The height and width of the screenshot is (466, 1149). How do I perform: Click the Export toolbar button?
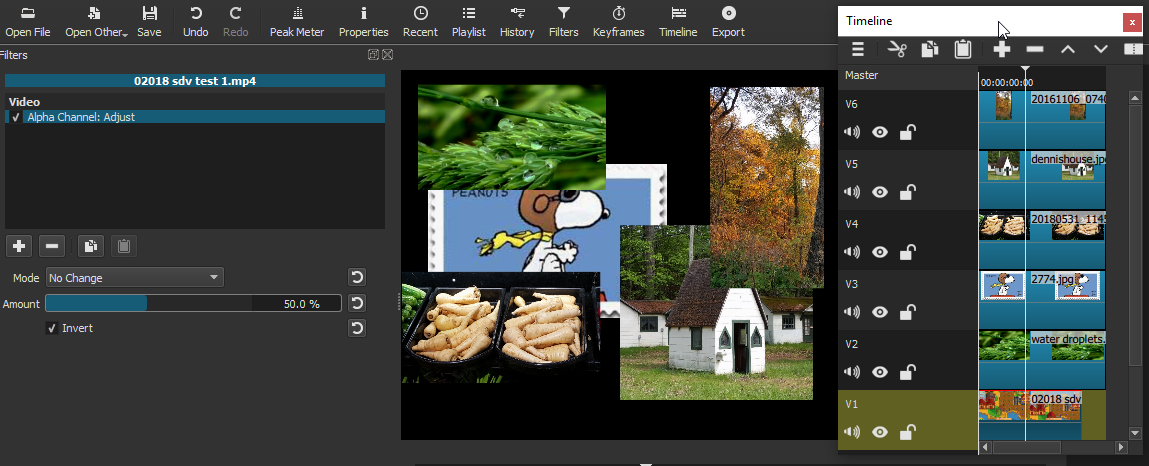[728, 22]
